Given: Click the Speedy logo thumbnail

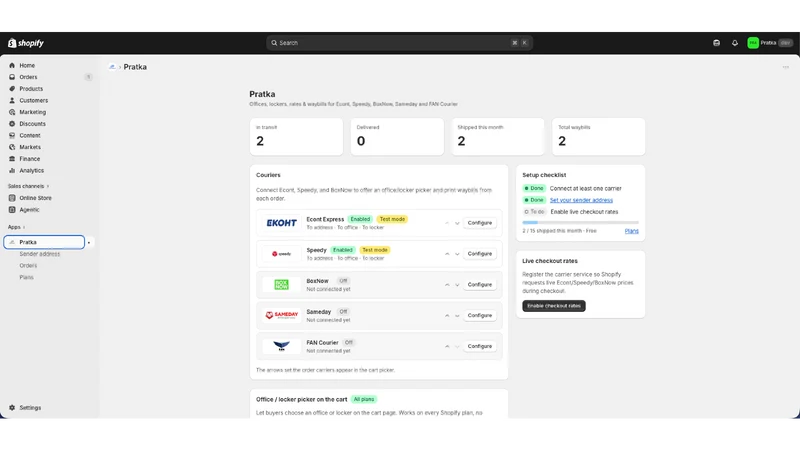Looking at the screenshot, I should coord(282,254).
